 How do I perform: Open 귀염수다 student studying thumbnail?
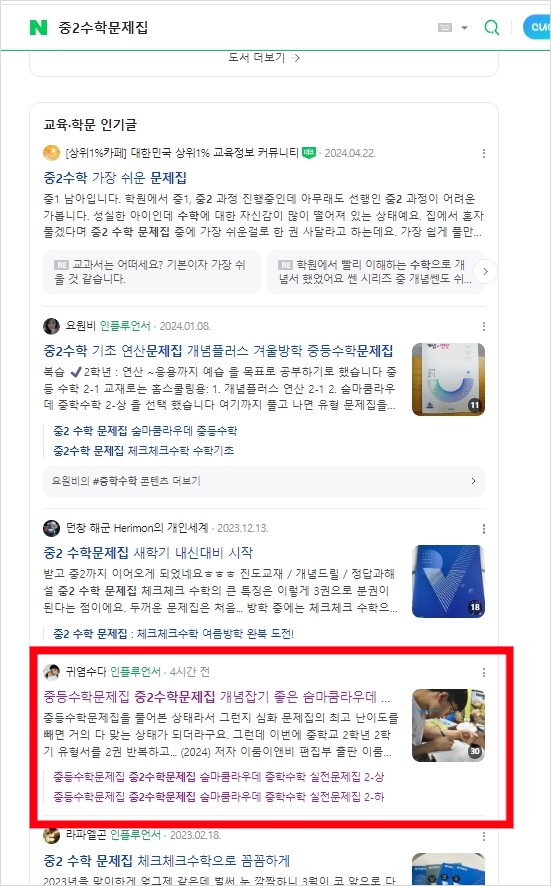[x=448, y=725]
